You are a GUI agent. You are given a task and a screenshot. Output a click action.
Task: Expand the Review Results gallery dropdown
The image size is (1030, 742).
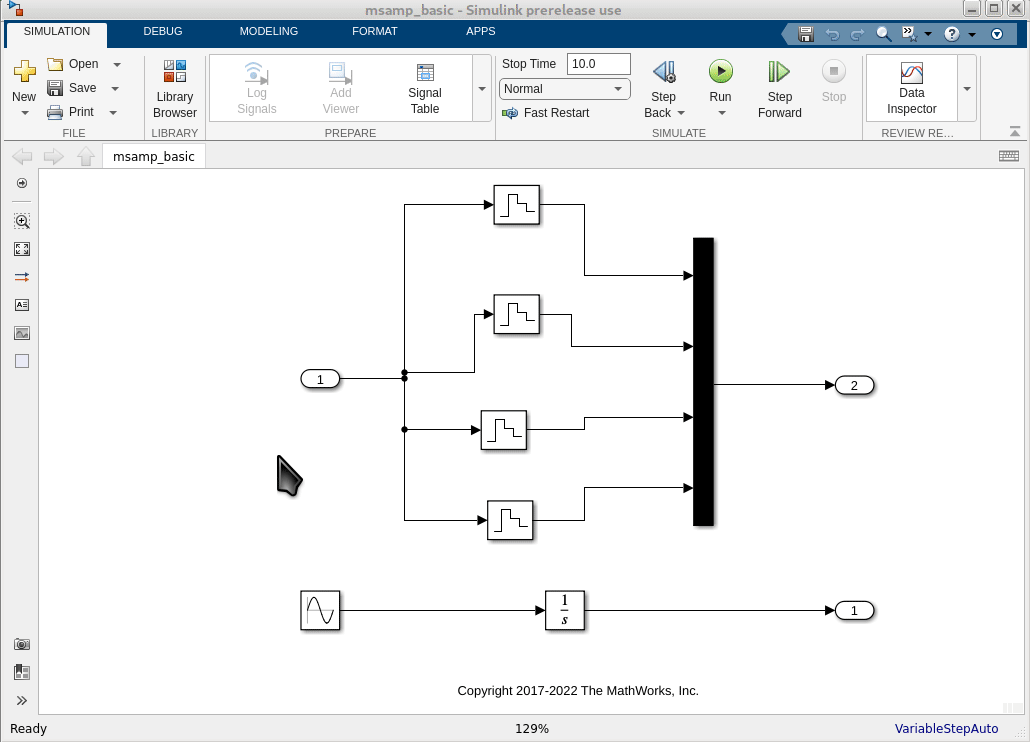967,89
